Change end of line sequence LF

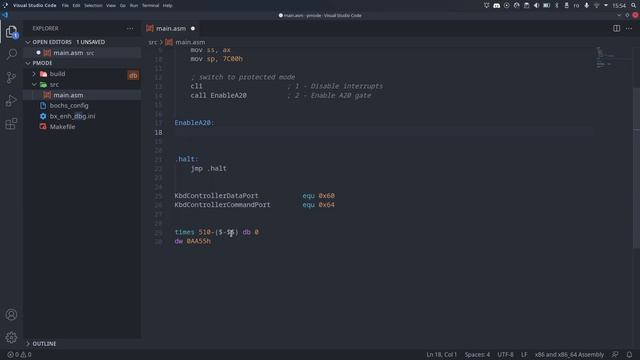coord(524,355)
